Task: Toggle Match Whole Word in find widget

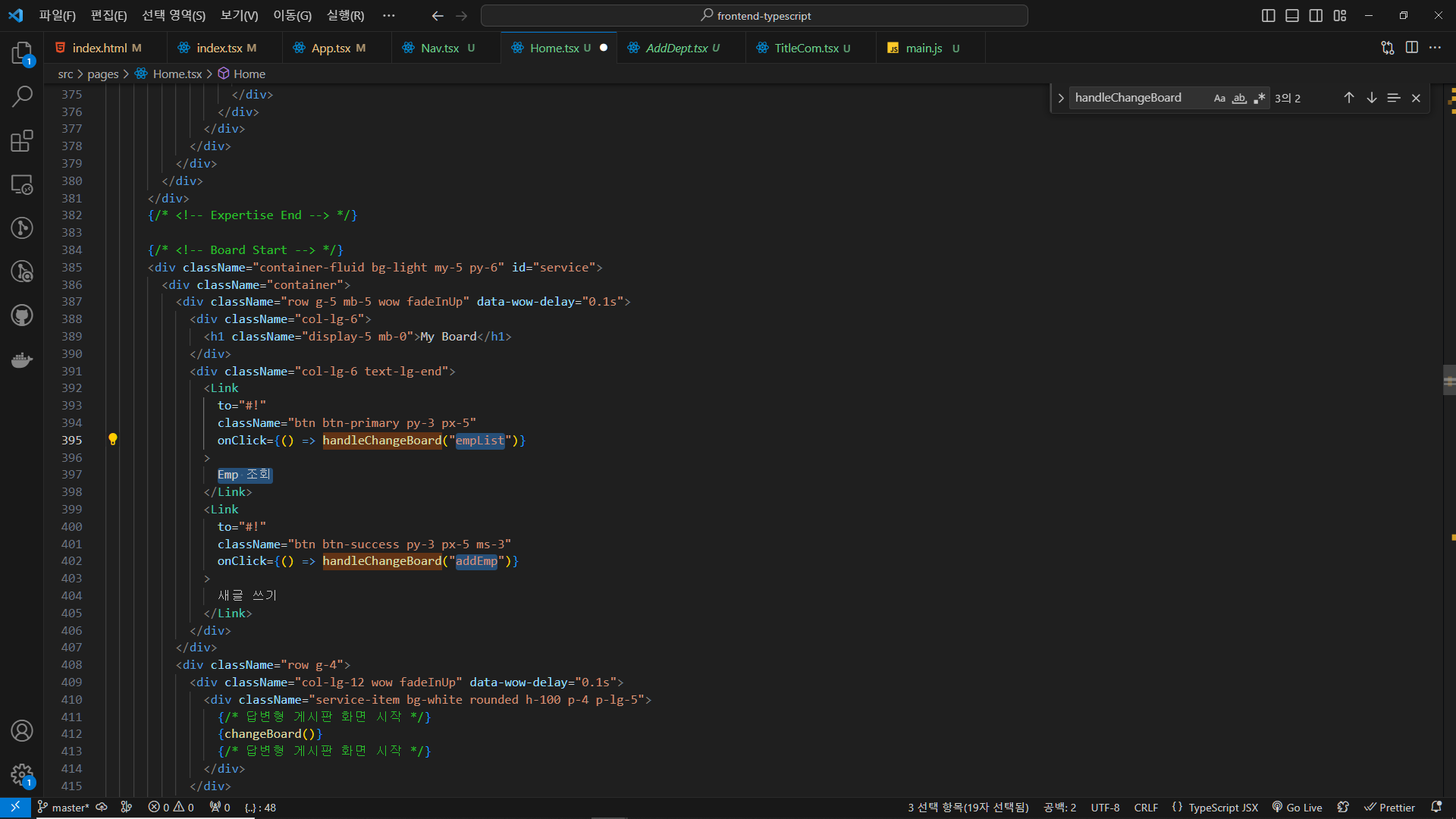Action: [x=1239, y=98]
